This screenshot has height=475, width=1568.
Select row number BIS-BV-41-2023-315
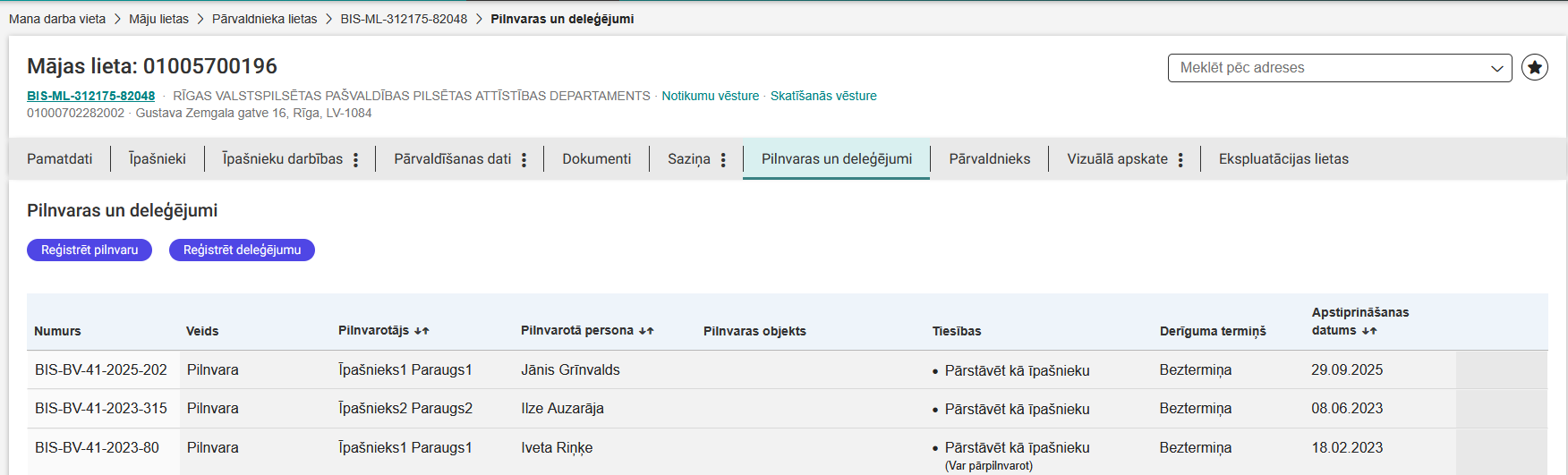point(101,408)
